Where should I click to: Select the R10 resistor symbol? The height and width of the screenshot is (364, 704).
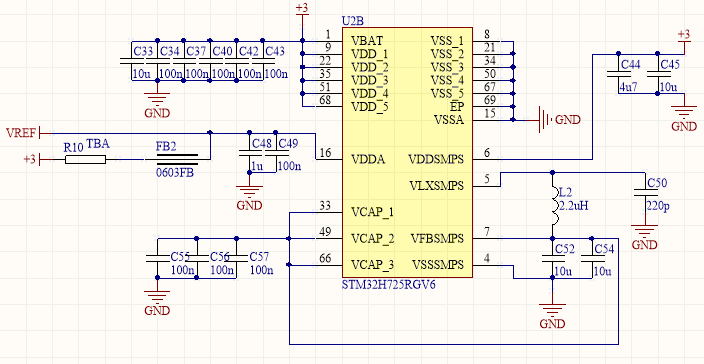tap(85, 159)
